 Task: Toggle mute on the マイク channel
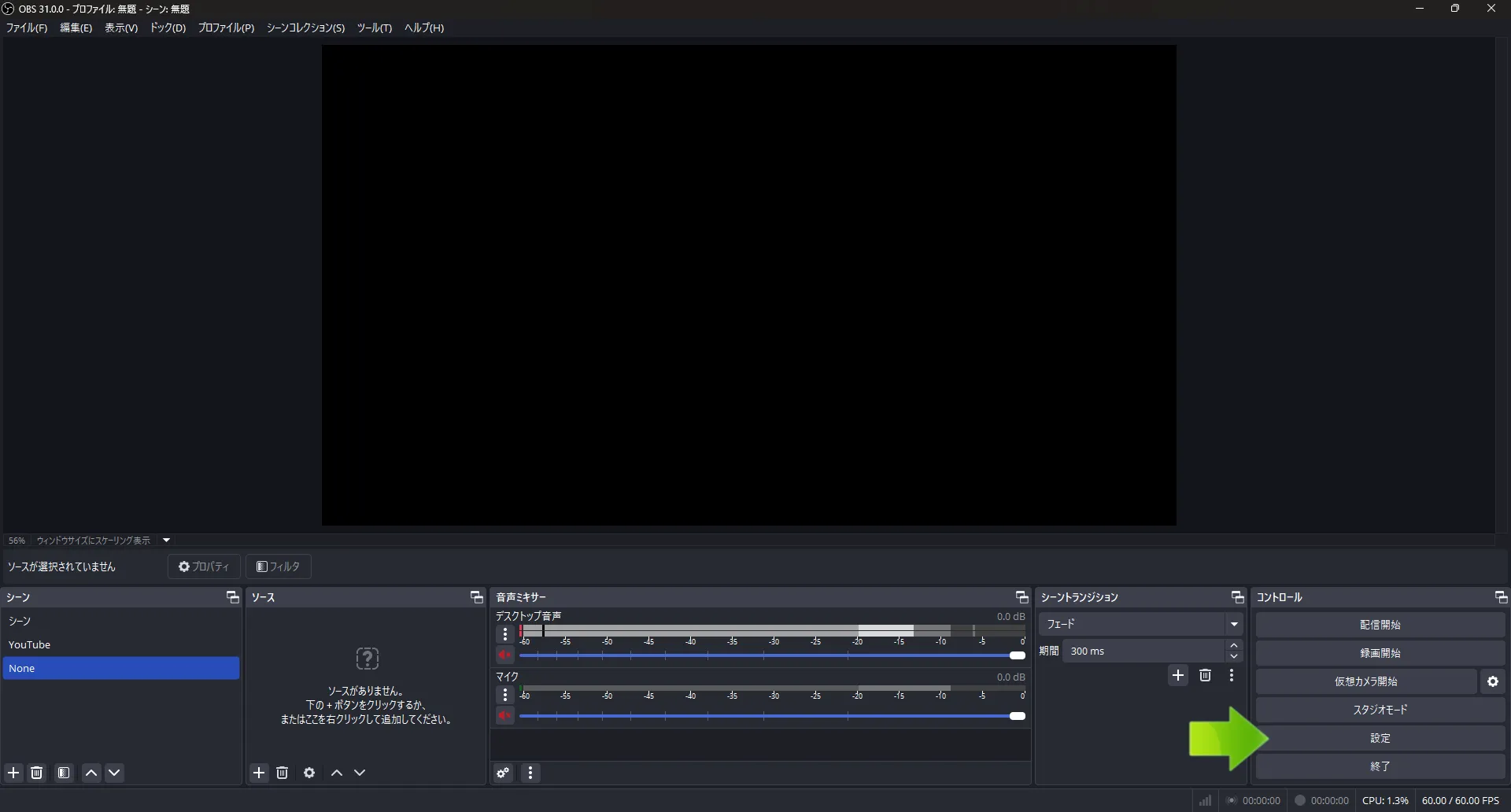pos(505,716)
